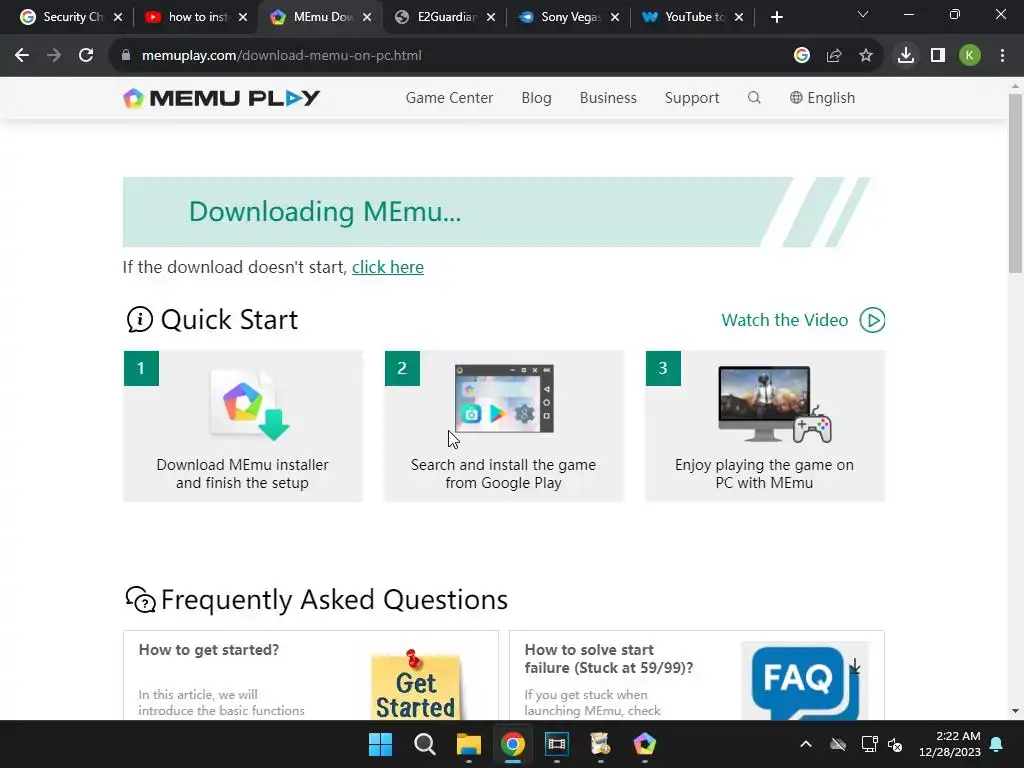Click the FAQ speech bubble image
The width and height of the screenshot is (1024, 768).
[x=805, y=682]
